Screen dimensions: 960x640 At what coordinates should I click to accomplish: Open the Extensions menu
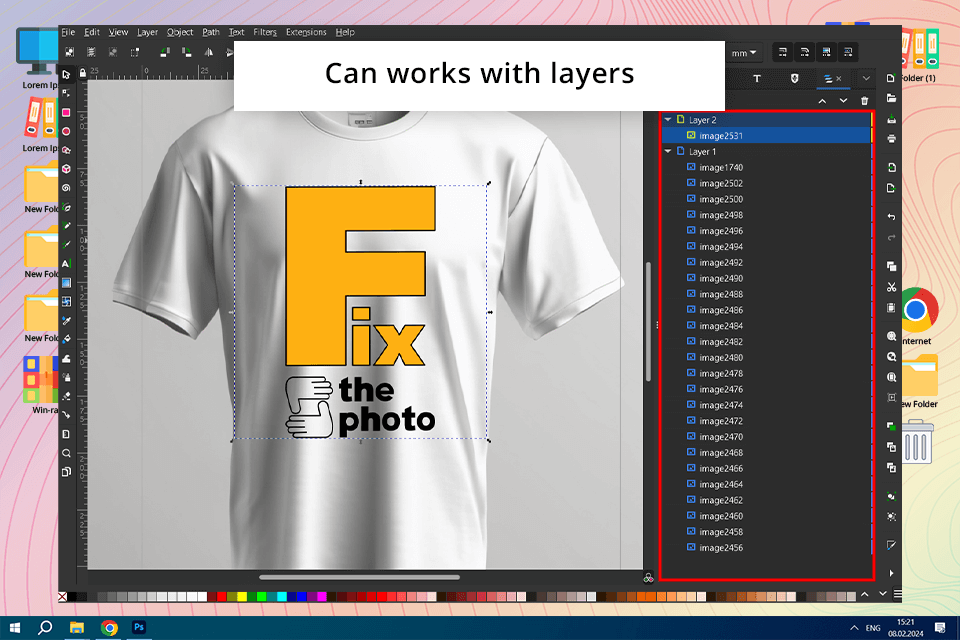tap(306, 32)
